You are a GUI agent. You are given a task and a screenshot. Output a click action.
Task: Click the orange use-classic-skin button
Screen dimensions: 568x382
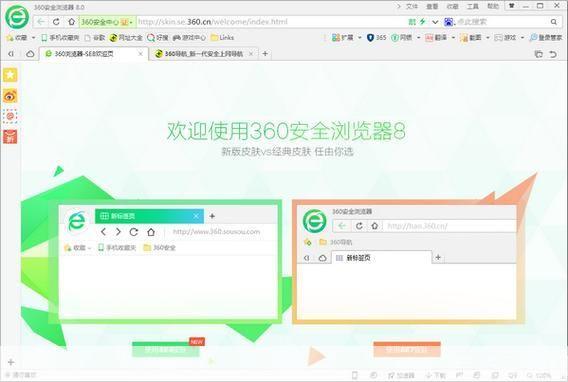coord(407,349)
